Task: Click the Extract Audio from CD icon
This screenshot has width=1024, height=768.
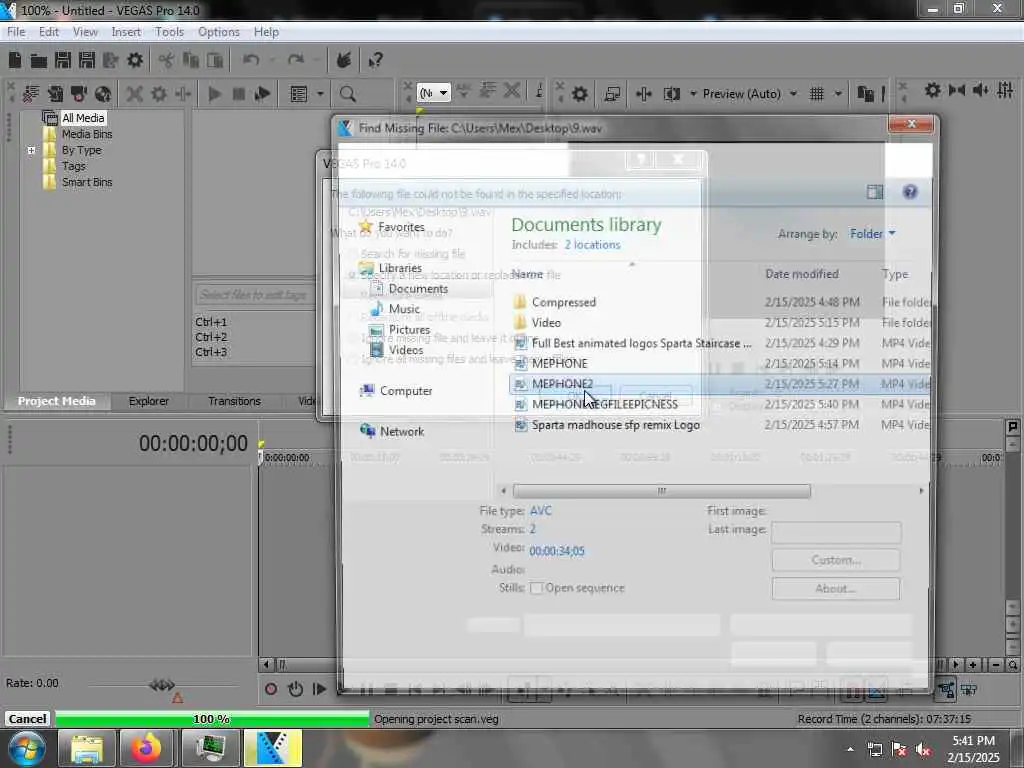Action: [103, 94]
